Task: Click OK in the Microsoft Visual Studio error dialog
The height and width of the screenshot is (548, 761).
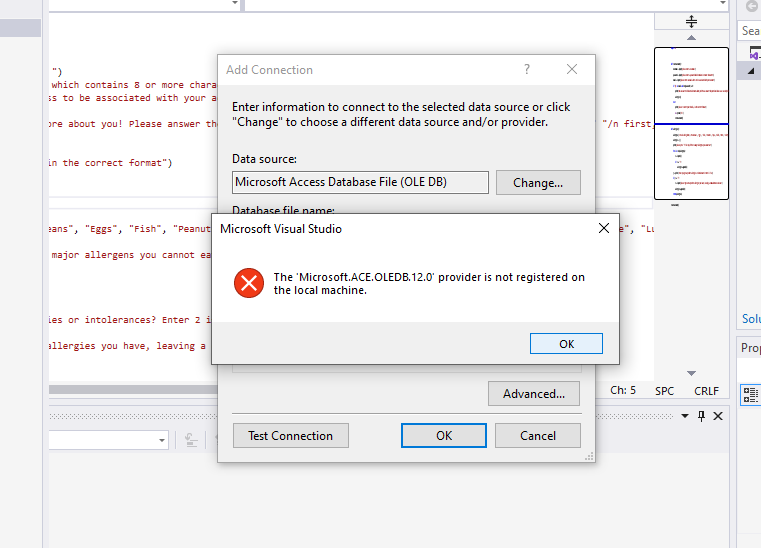Action: click(566, 344)
